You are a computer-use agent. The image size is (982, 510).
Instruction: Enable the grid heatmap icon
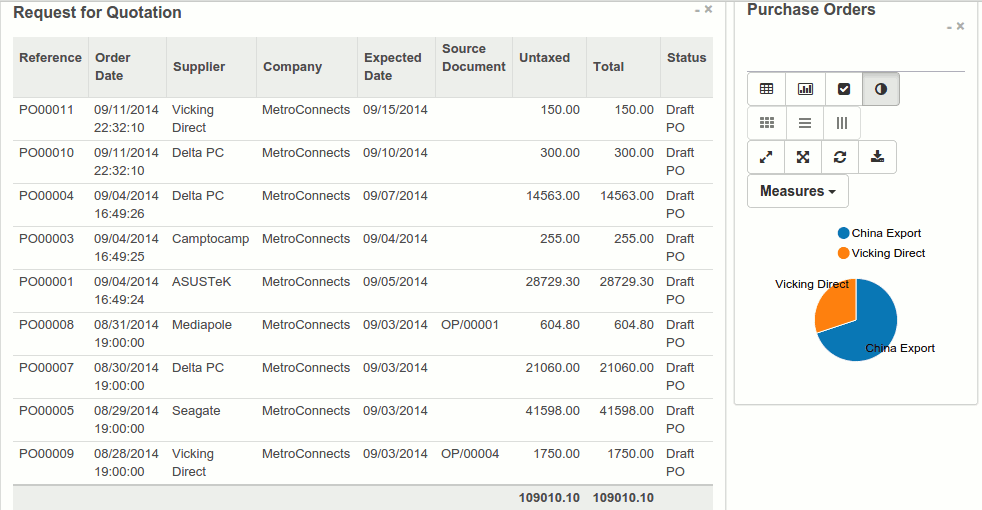(766, 123)
